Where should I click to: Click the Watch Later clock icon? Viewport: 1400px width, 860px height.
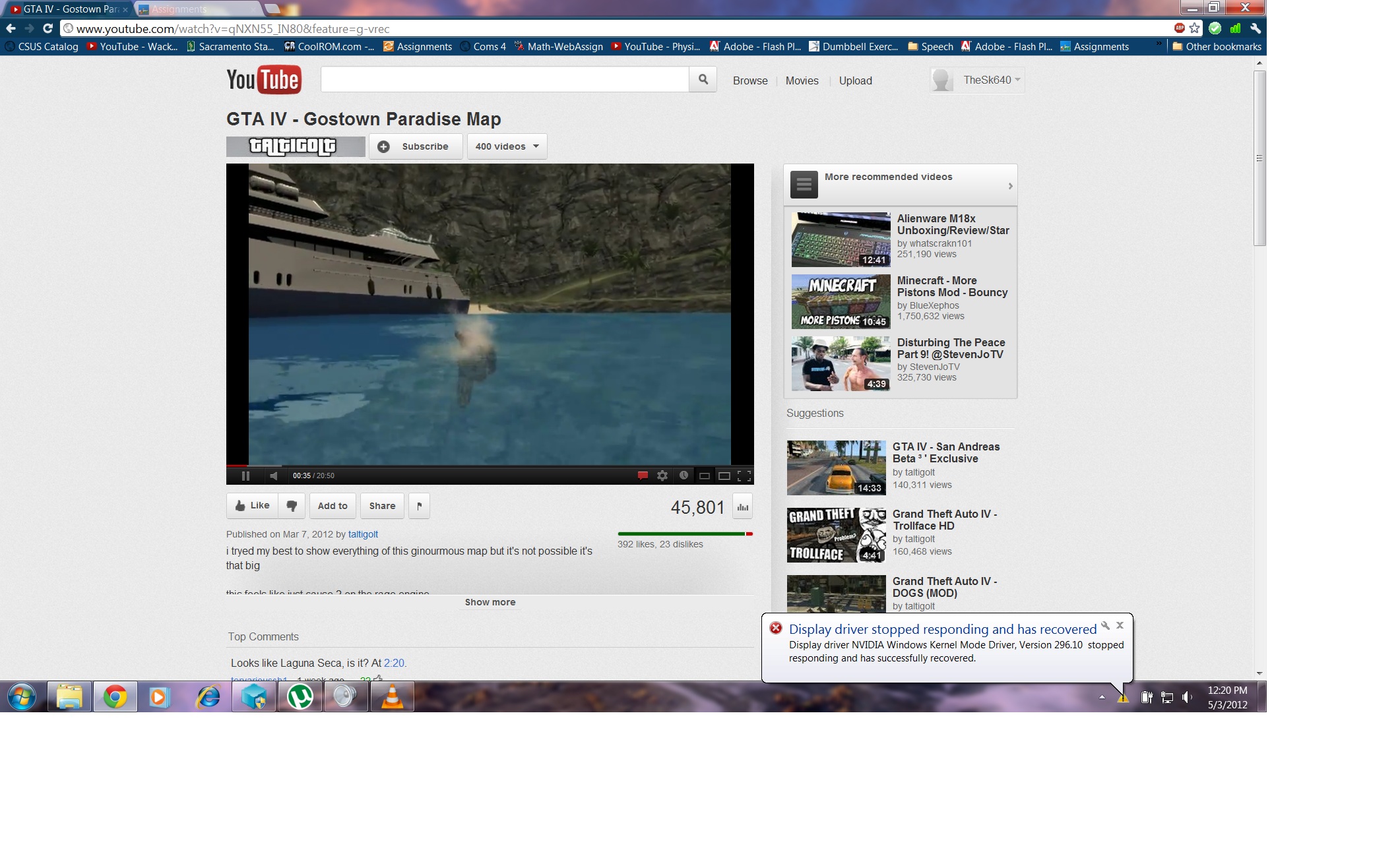point(684,476)
